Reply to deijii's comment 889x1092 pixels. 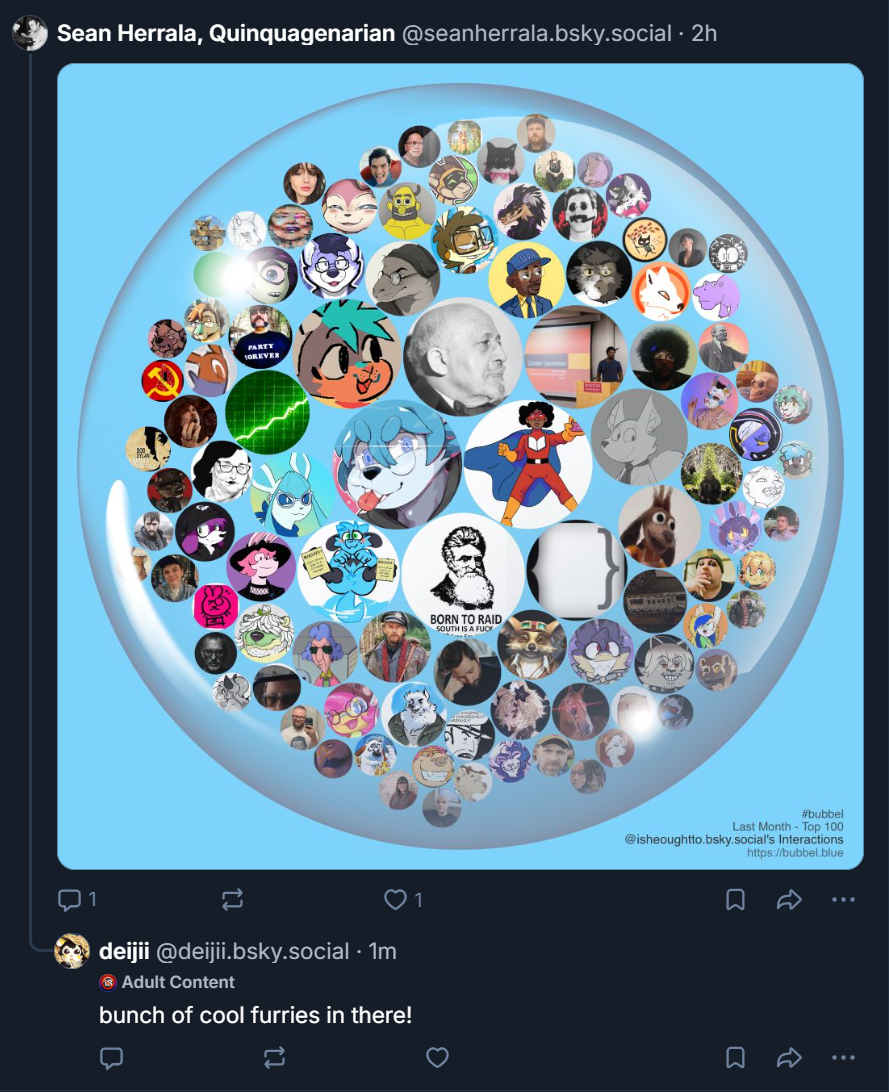point(112,1058)
